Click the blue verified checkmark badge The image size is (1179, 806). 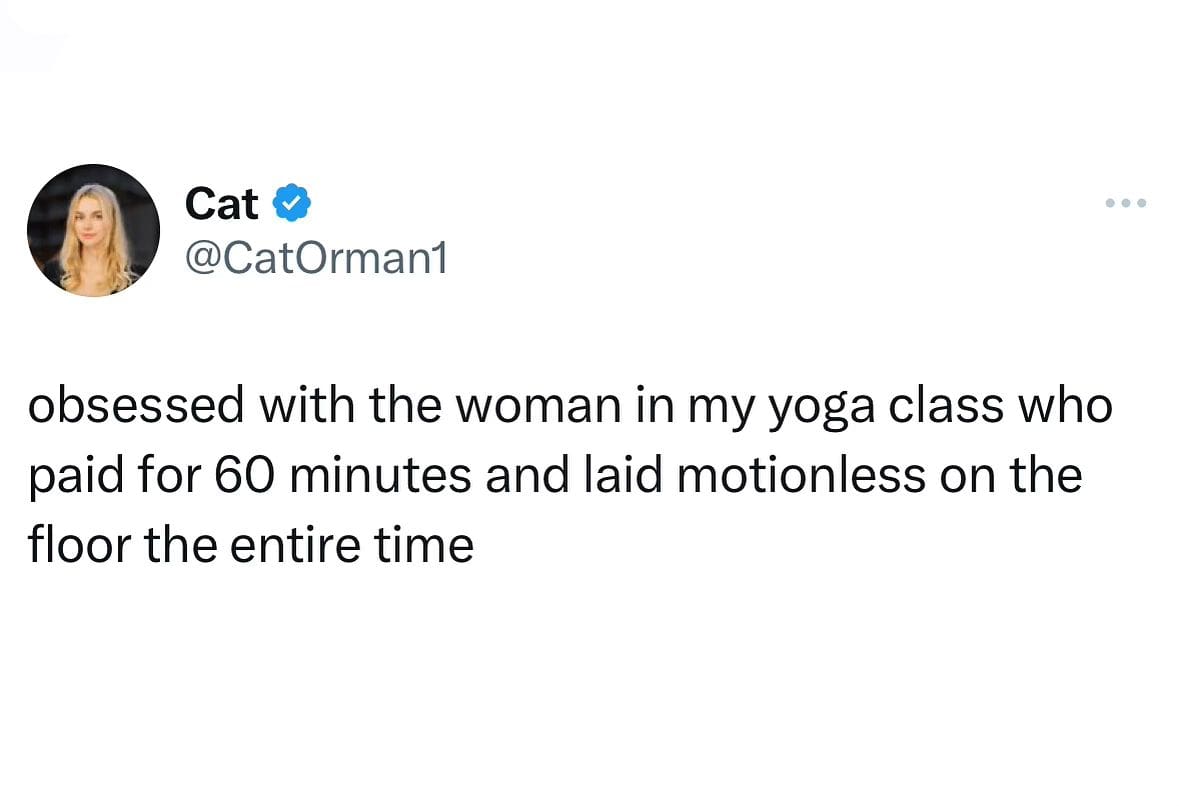[292, 204]
